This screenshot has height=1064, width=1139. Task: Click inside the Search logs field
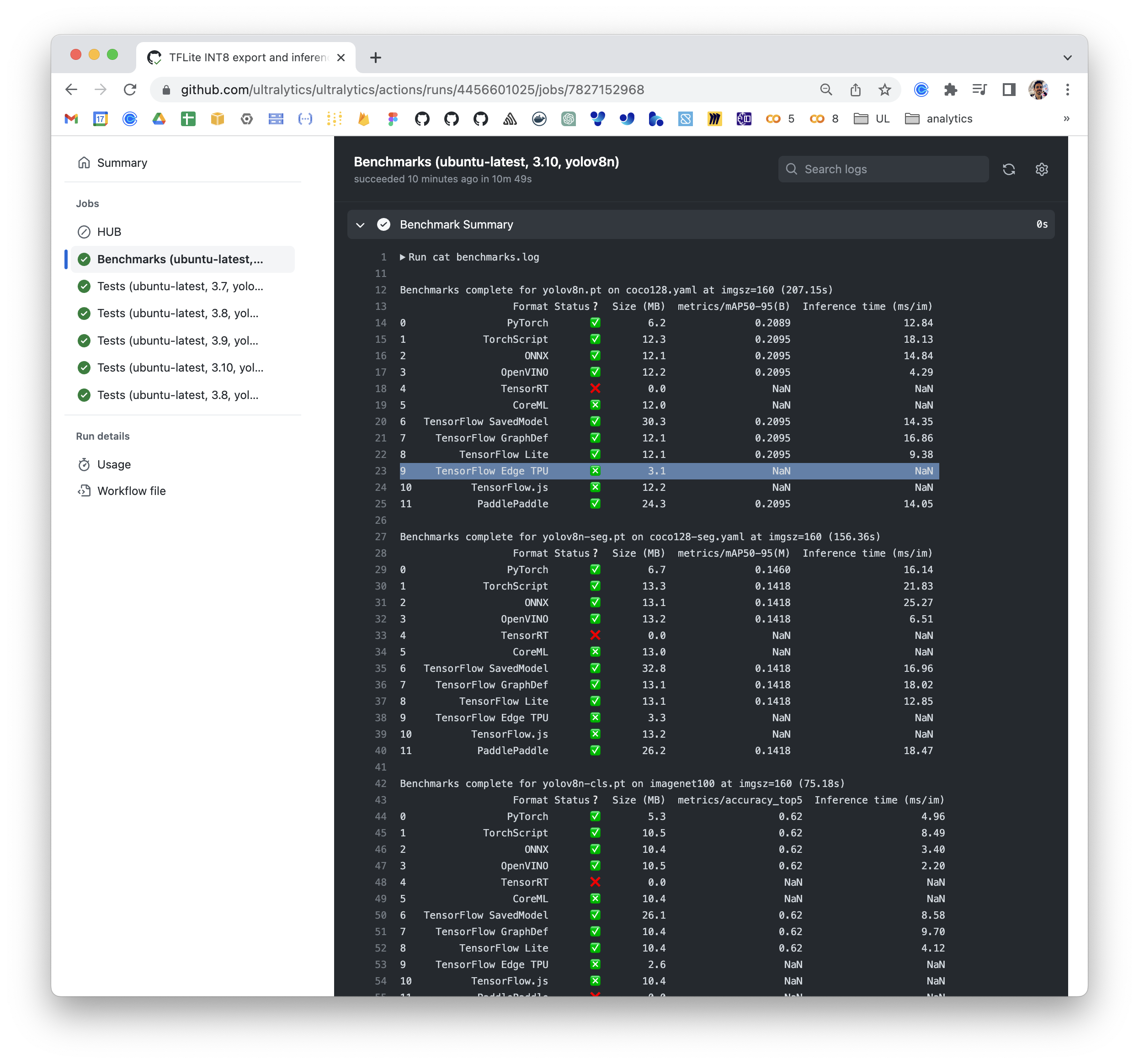click(x=882, y=169)
